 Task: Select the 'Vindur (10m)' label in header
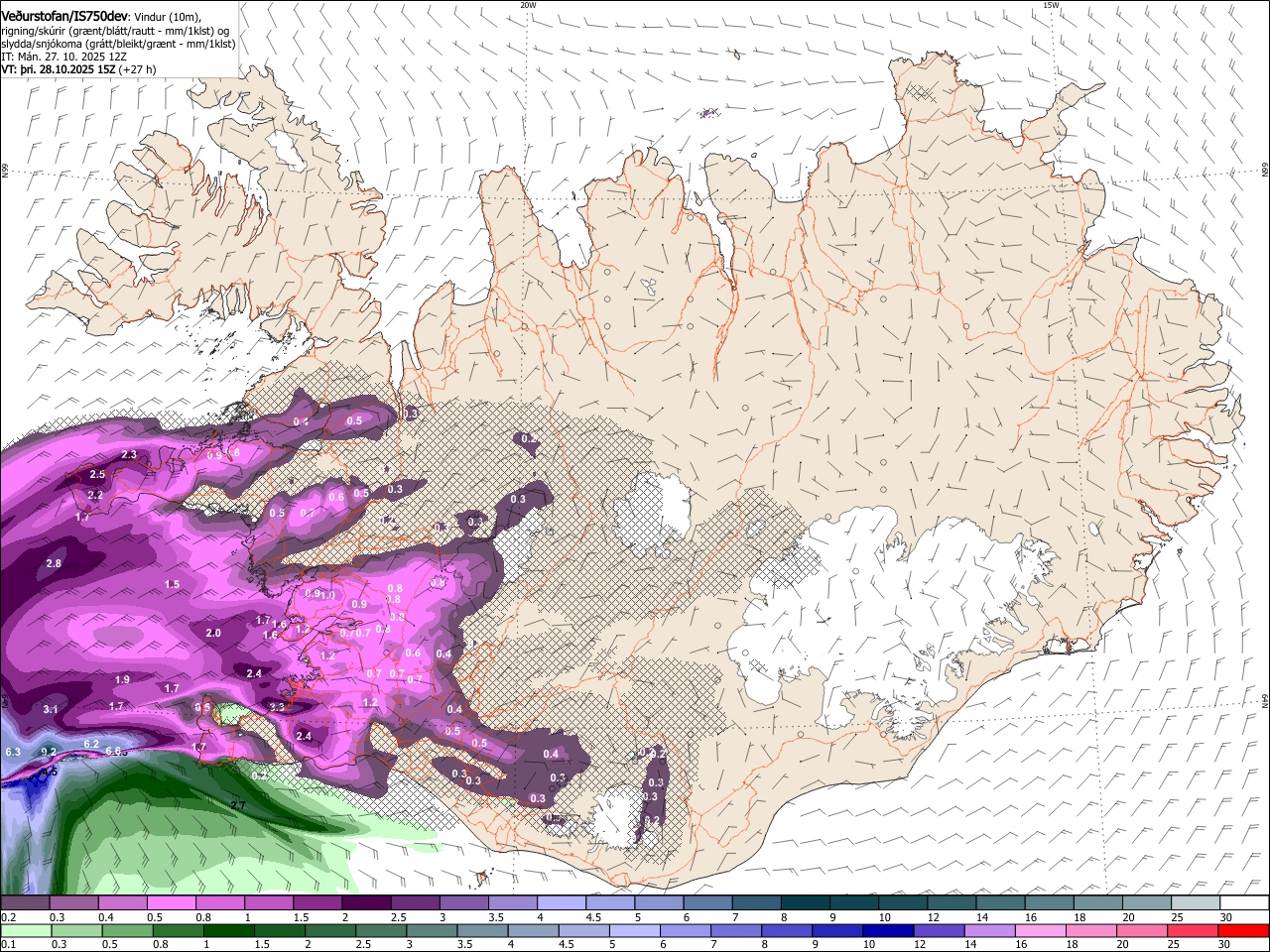coord(167,17)
